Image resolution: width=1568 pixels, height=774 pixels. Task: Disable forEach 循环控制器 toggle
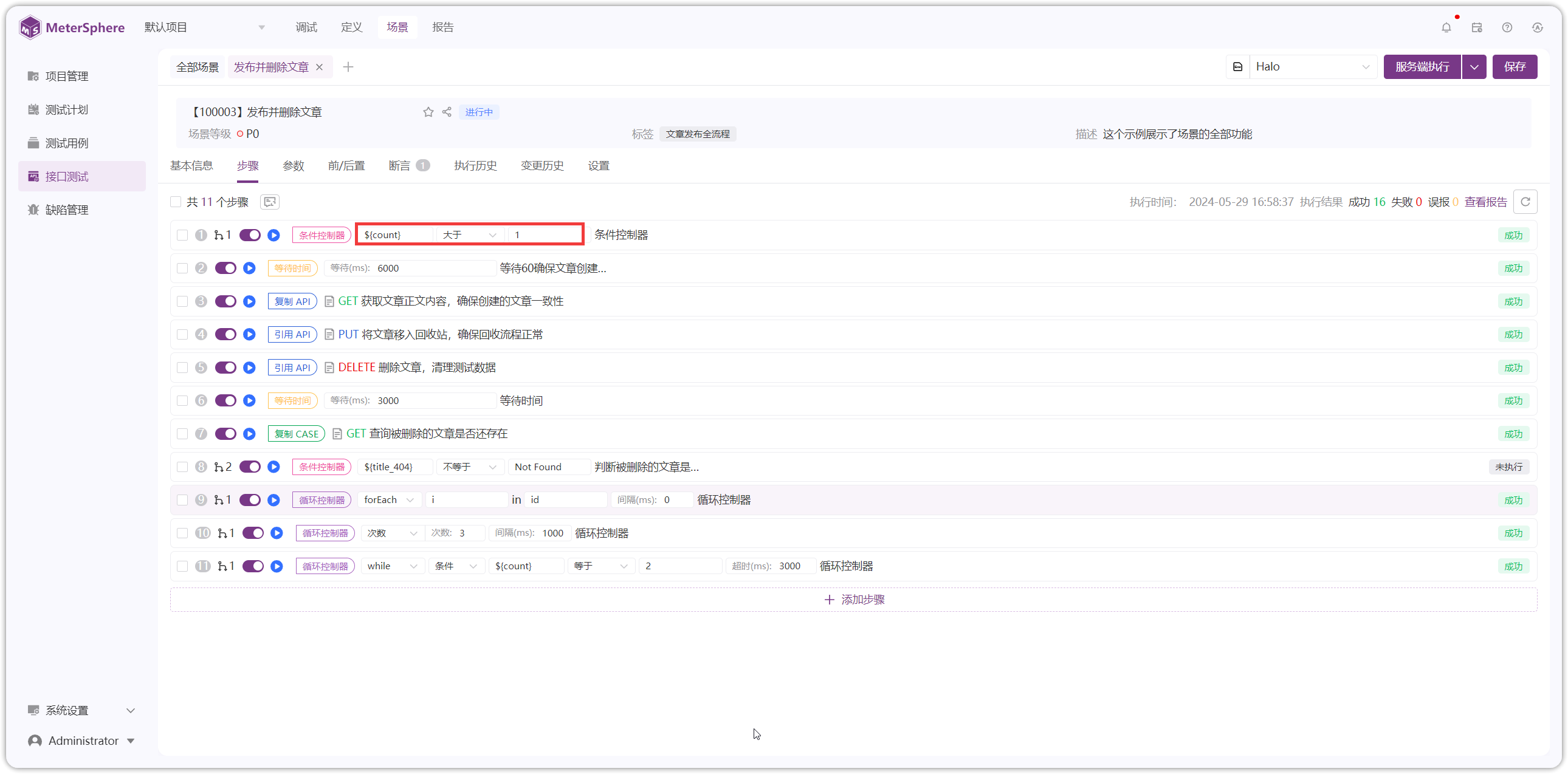(250, 500)
